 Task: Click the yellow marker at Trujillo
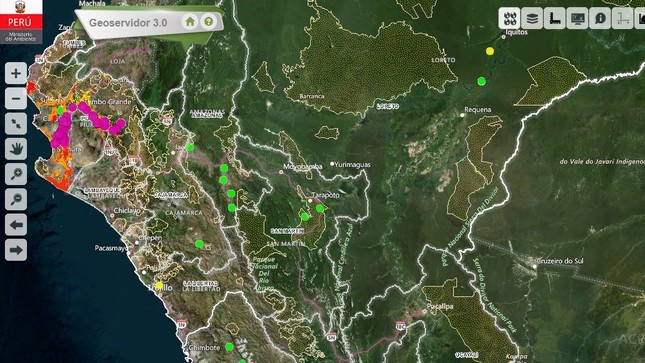(159, 285)
